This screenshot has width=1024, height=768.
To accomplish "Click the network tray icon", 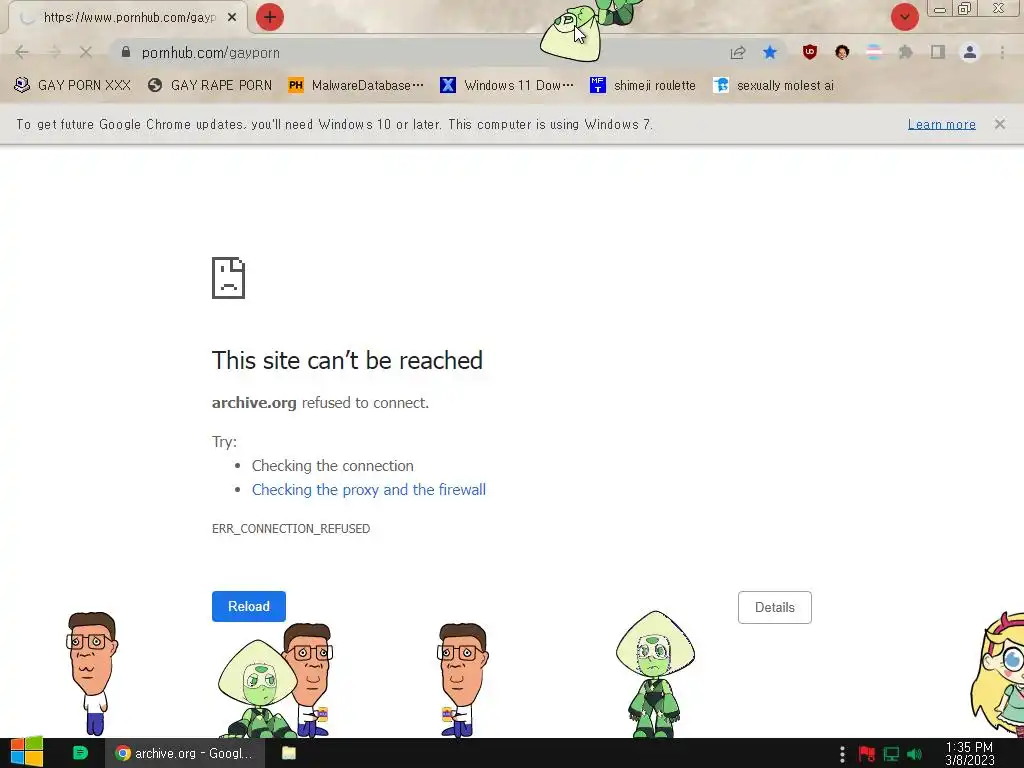I will point(891,754).
